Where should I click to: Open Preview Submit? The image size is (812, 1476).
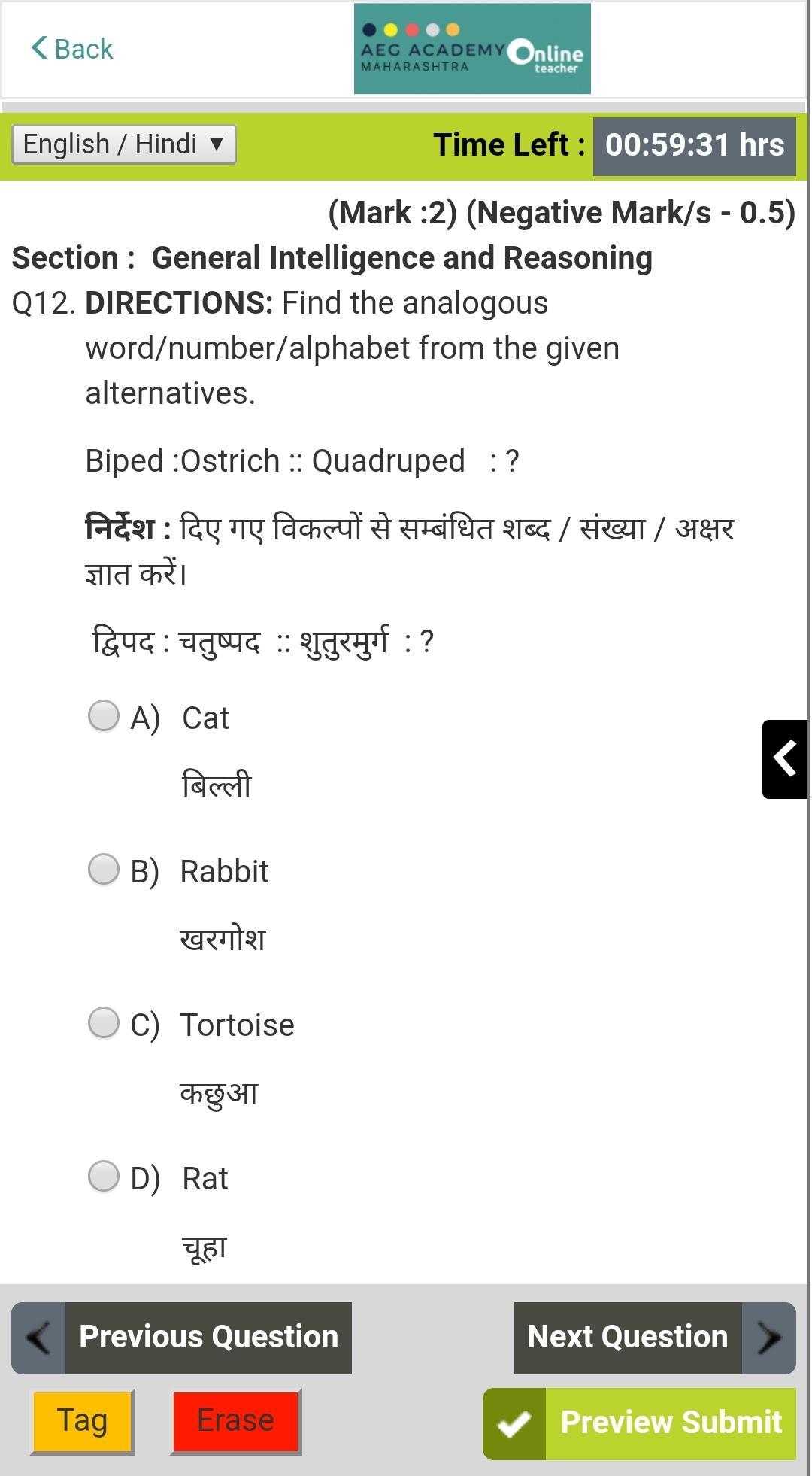pyautogui.click(x=640, y=1424)
